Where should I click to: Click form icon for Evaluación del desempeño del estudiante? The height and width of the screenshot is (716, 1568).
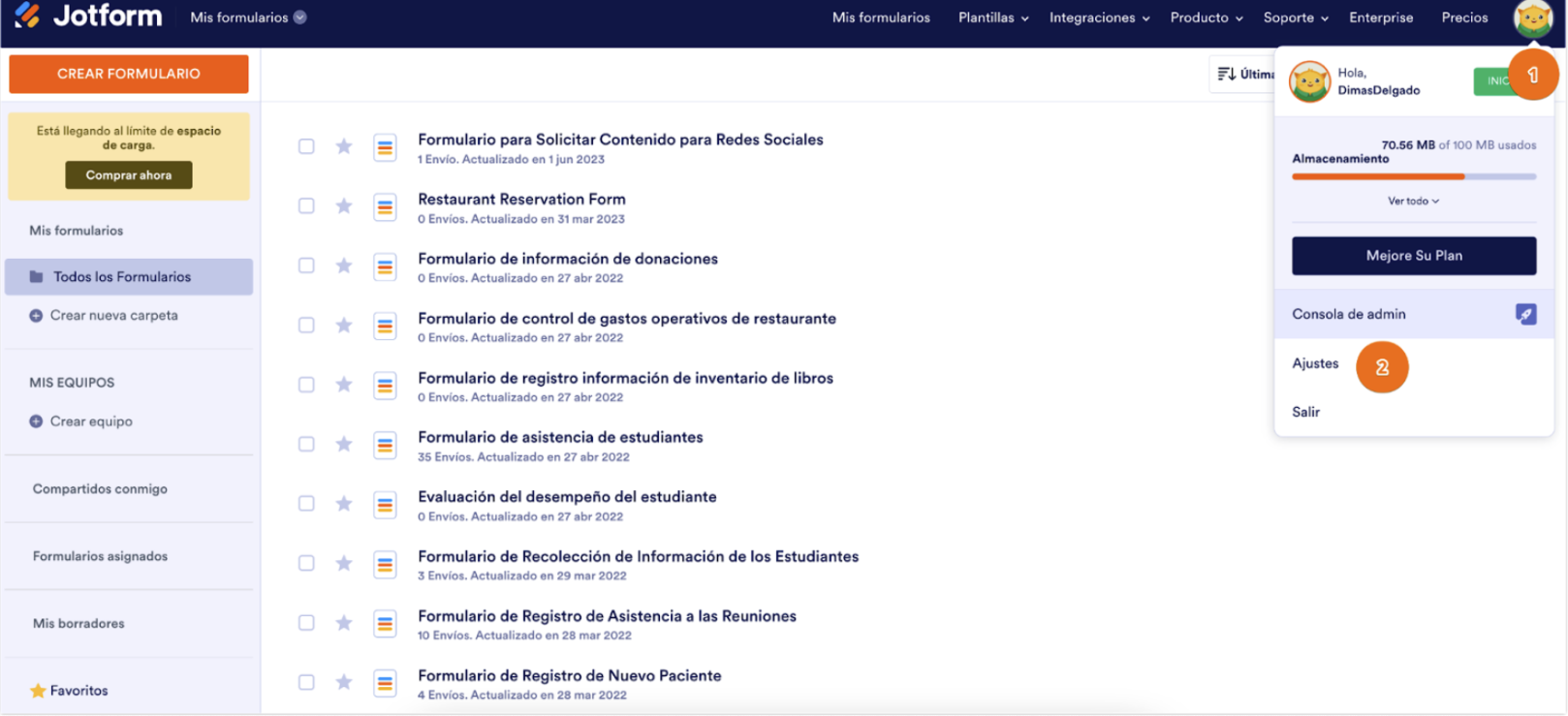(385, 505)
